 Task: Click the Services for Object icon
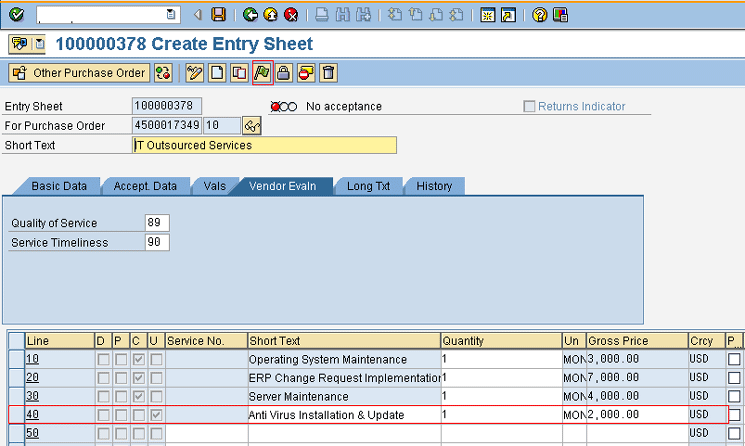(19, 44)
